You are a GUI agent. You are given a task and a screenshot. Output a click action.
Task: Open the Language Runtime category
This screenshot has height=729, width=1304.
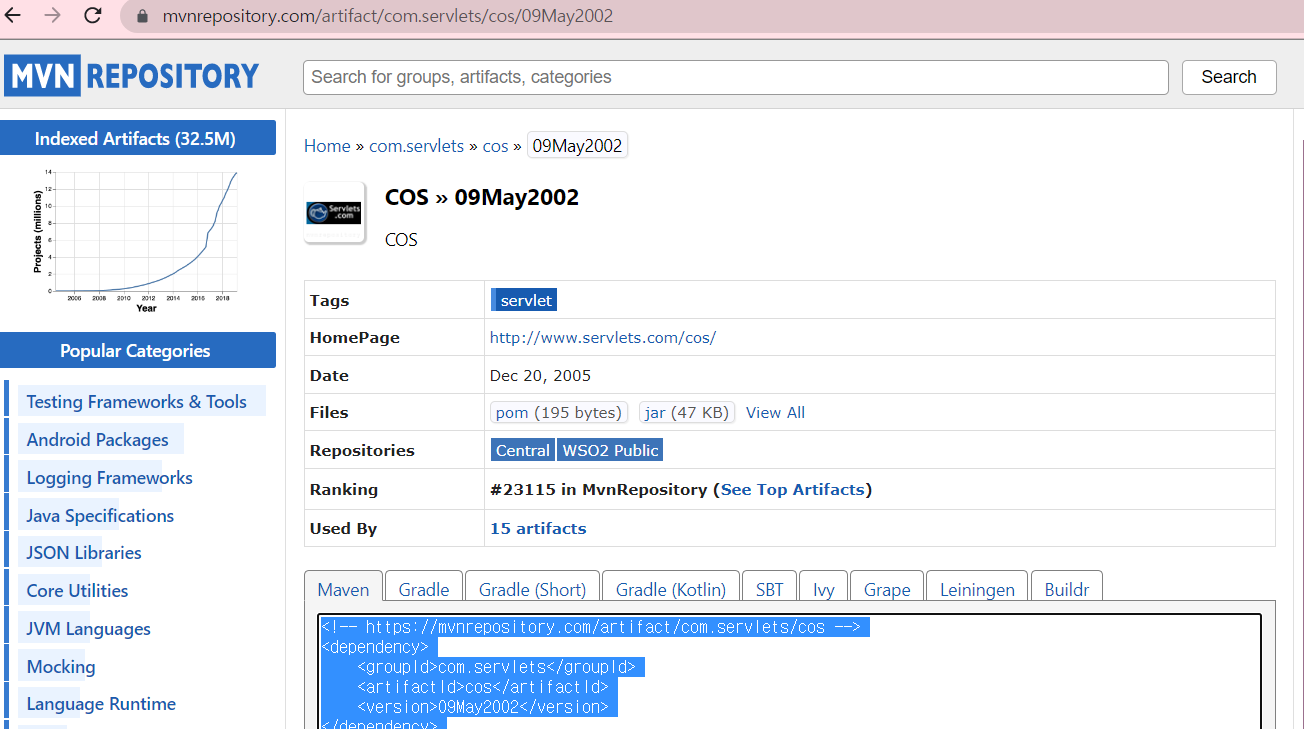tap(101, 704)
